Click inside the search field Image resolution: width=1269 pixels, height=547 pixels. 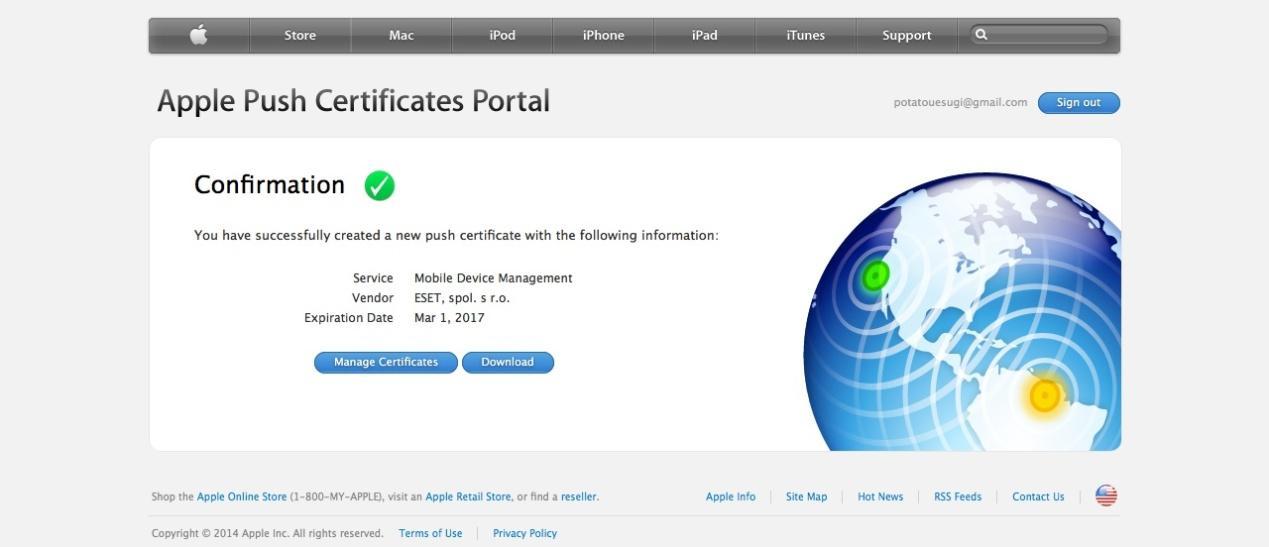pyautogui.click(x=1040, y=35)
